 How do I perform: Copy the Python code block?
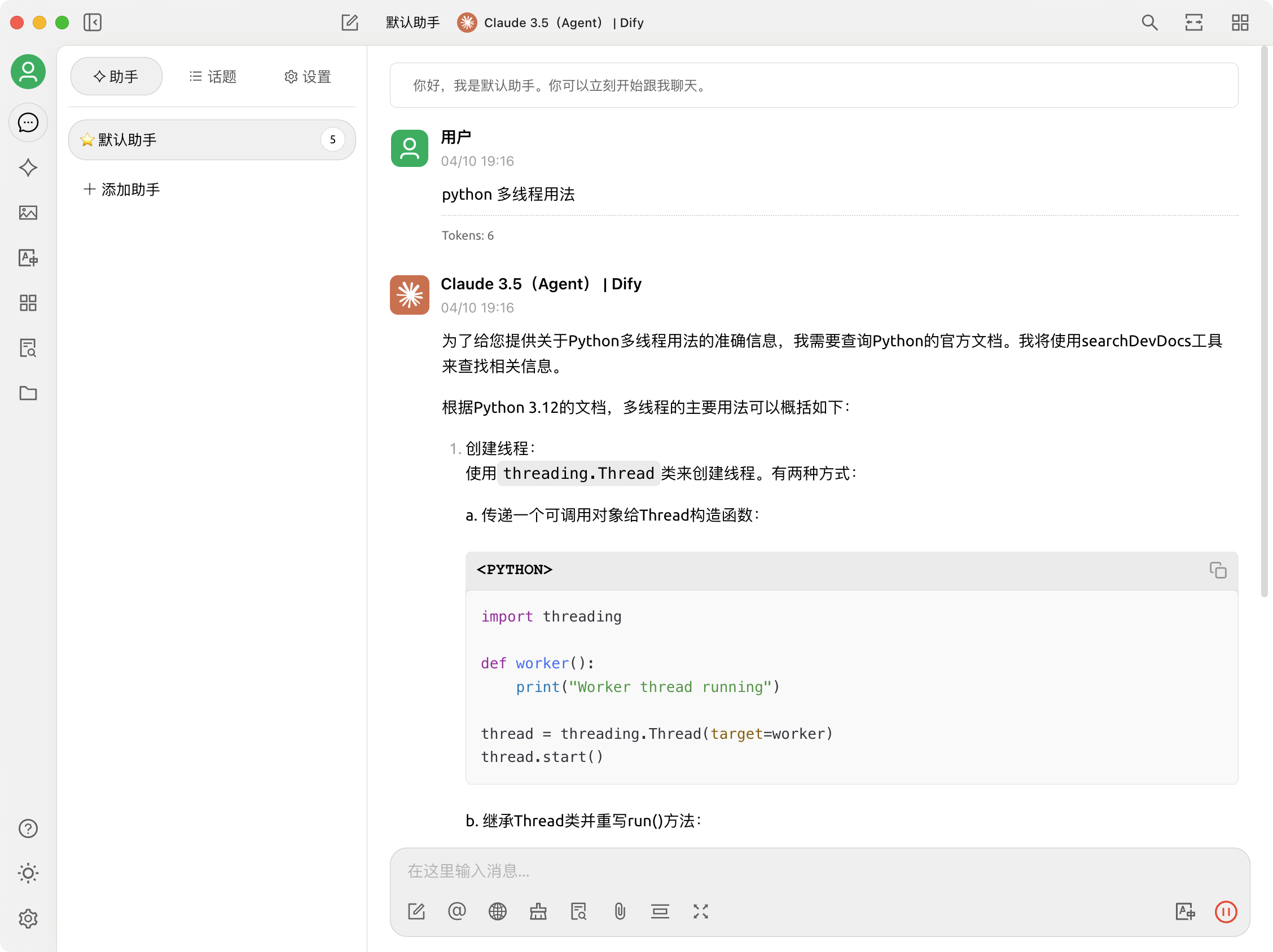tap(1217, 570)
